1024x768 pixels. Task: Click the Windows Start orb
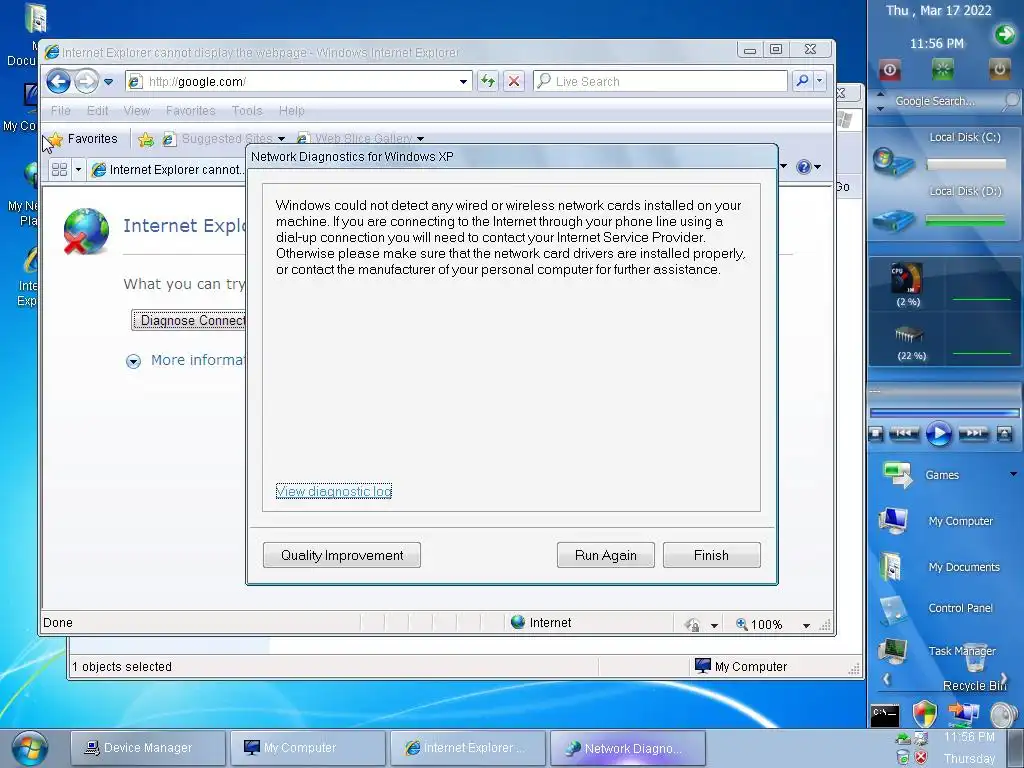coord(29,748)
